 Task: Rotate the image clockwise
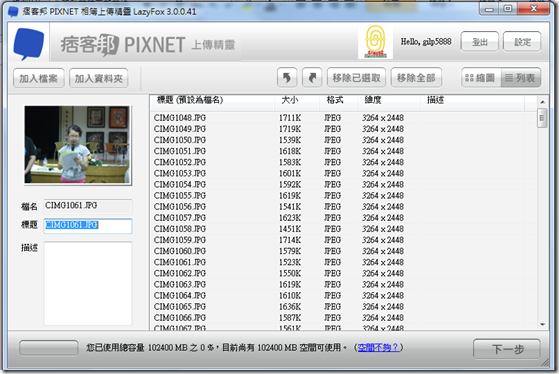pyautogui.click(x=312, y=77)
